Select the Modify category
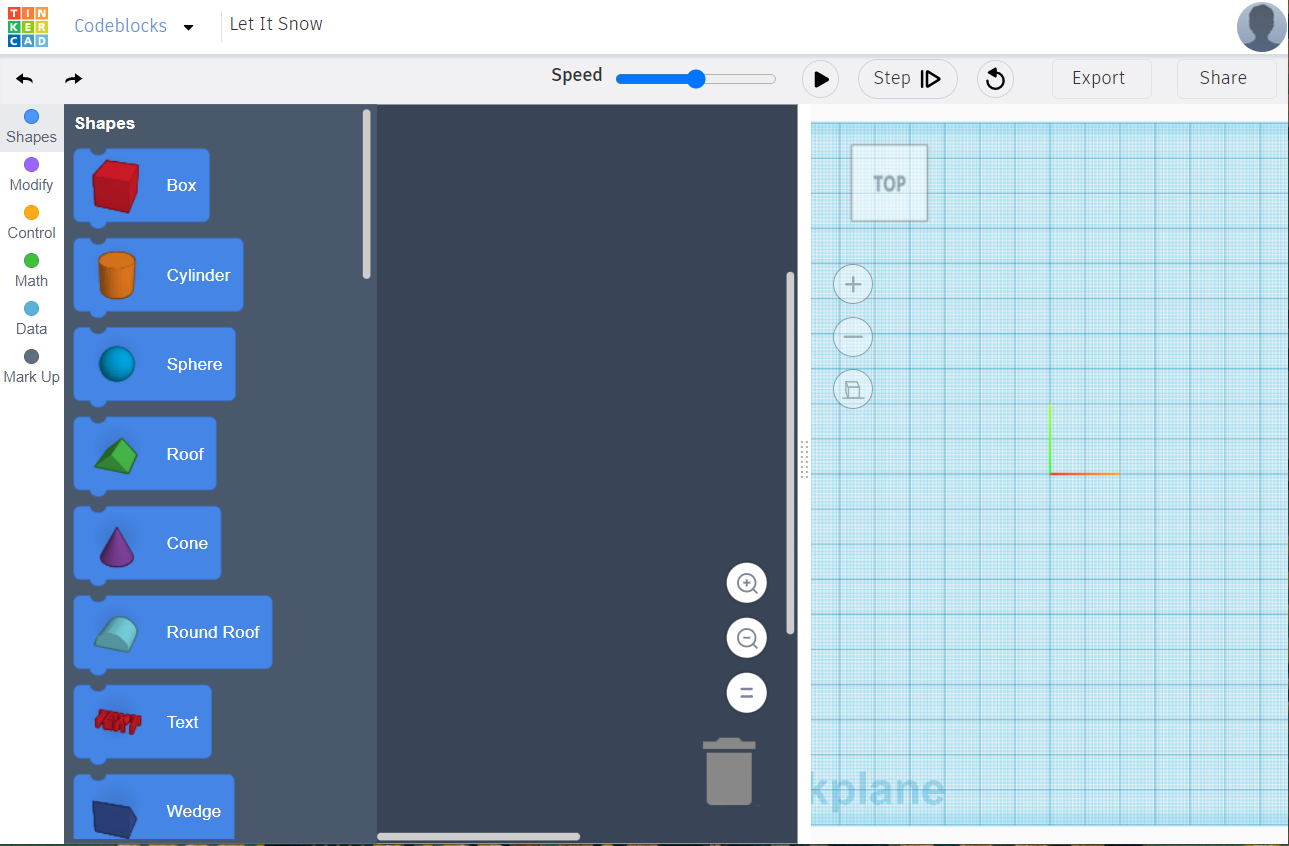This screenshot has height=846, width=1289. 31,175
